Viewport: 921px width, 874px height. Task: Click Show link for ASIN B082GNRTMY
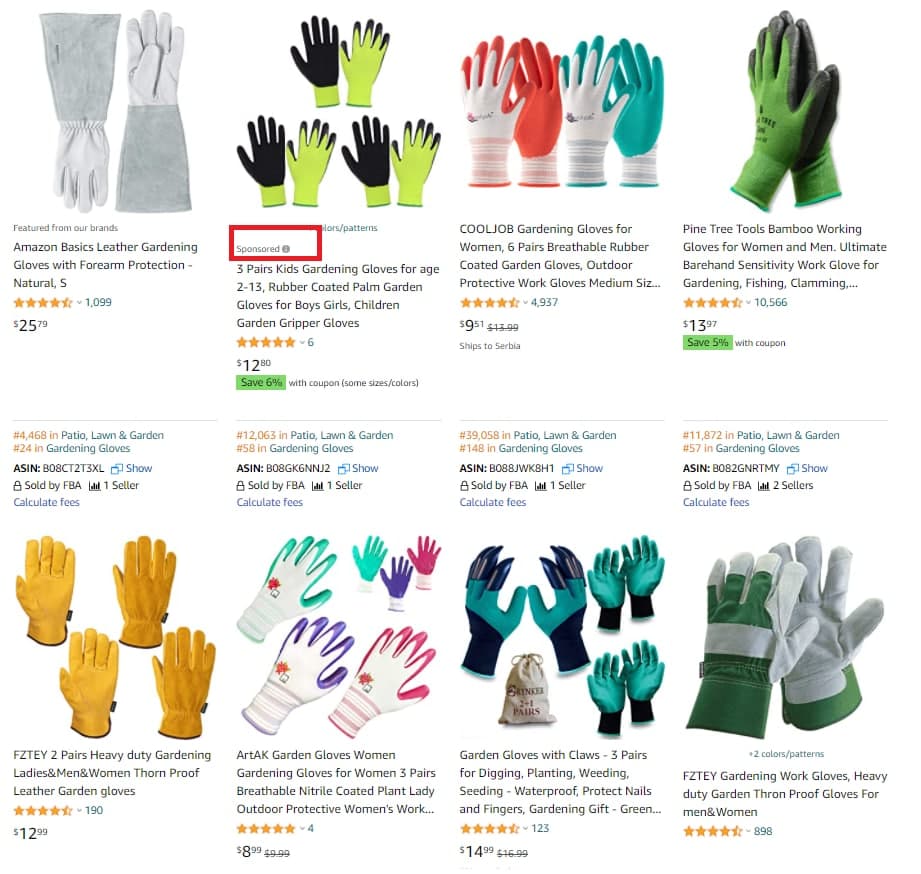[814, 469]
